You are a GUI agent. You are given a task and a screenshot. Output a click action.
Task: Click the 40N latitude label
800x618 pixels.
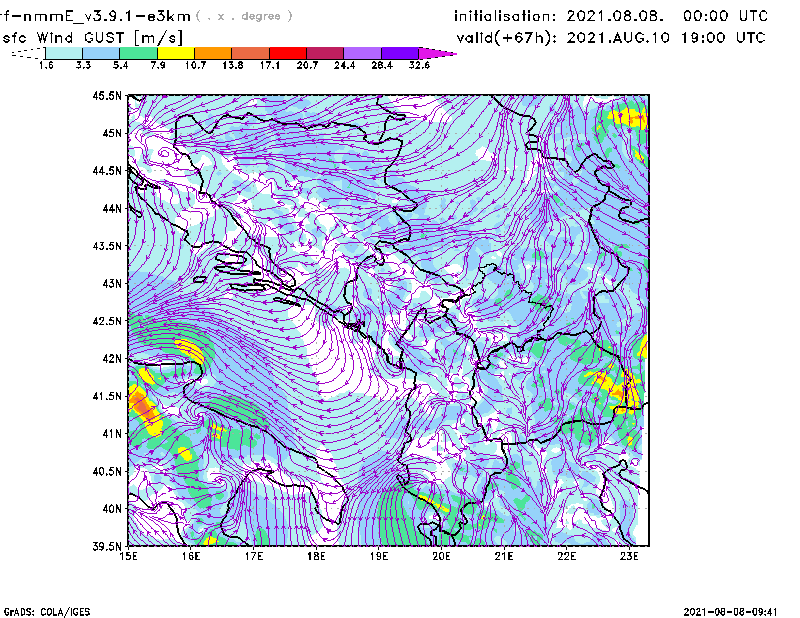pyautogui.click(x=112, y=509)
